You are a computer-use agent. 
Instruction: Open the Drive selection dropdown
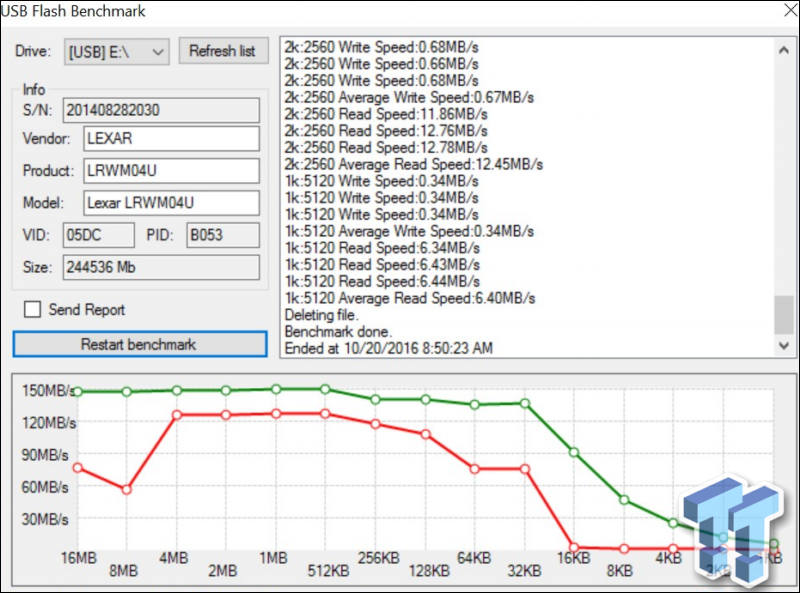tap(116, 52)
